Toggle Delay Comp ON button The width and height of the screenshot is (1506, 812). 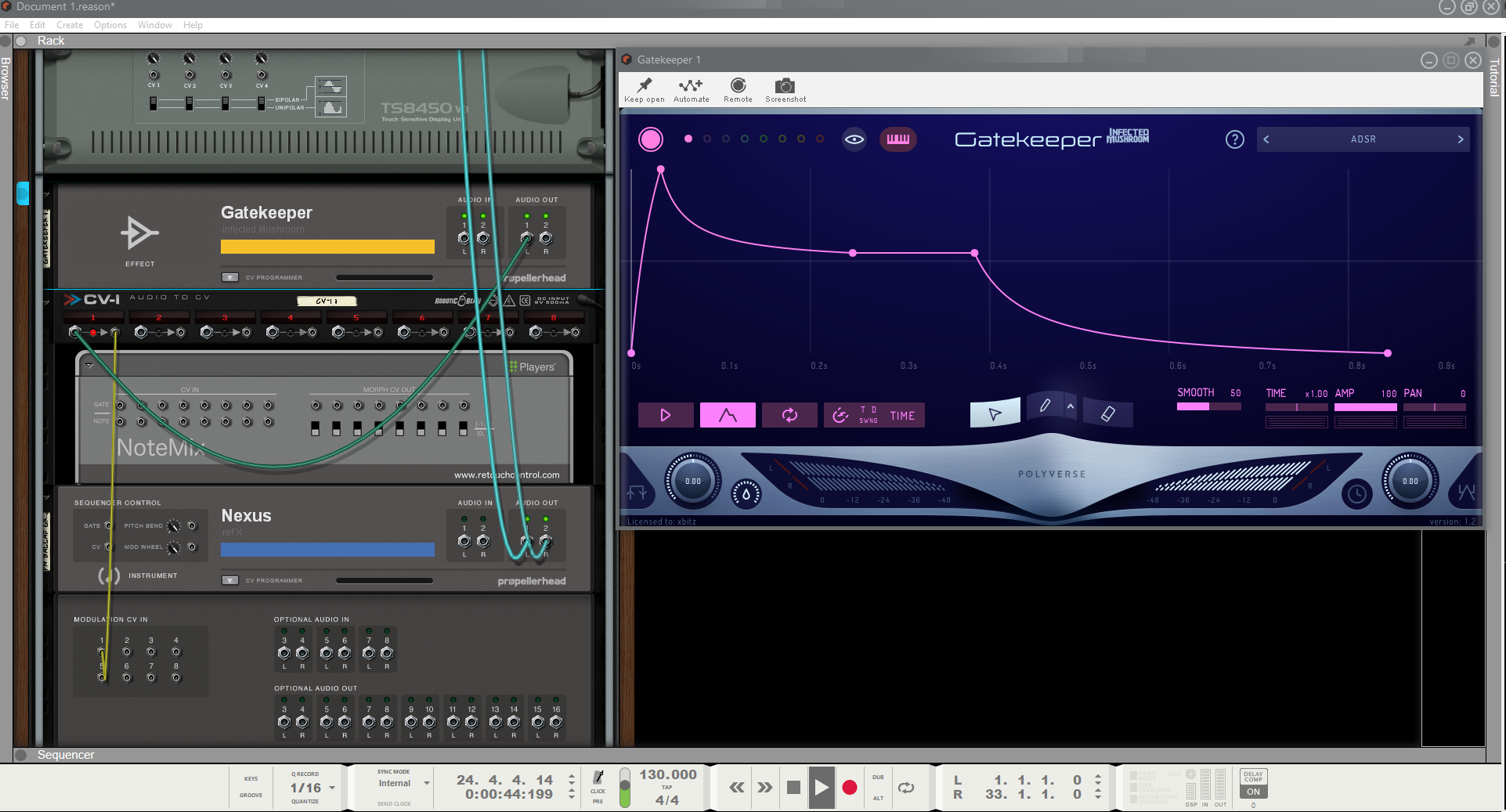(1253, 792)
